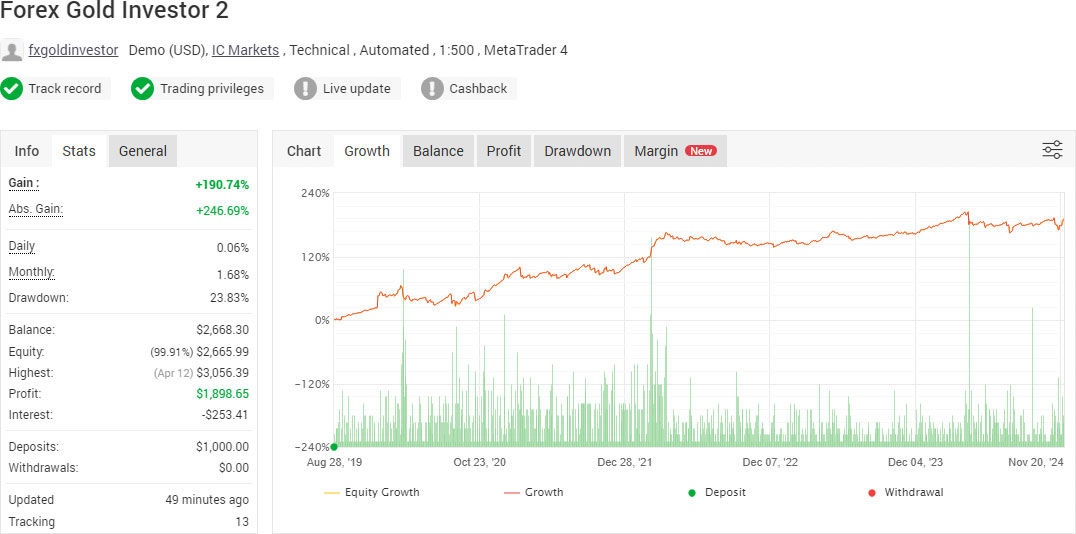Click the Dec 07, '22 axis date
1076x534 pixels.
click(x=770, y=463)
